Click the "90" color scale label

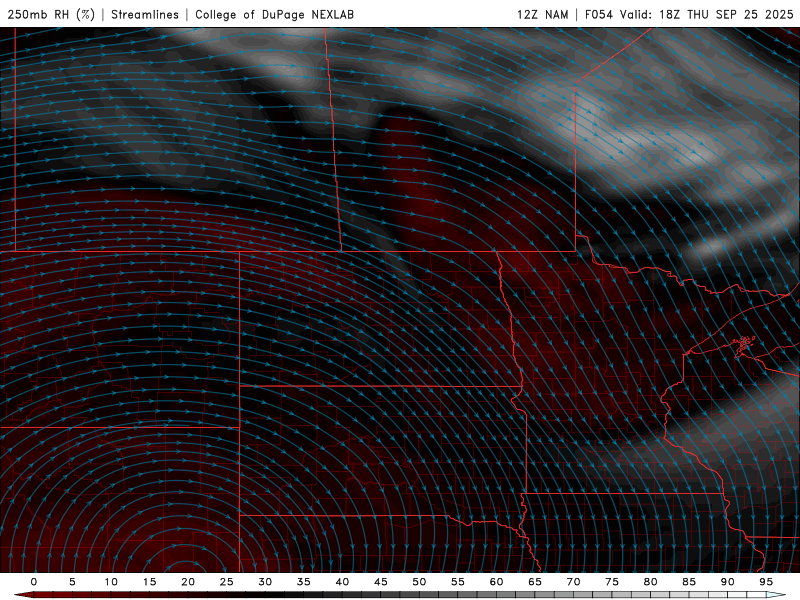click(x=727, y=582)
